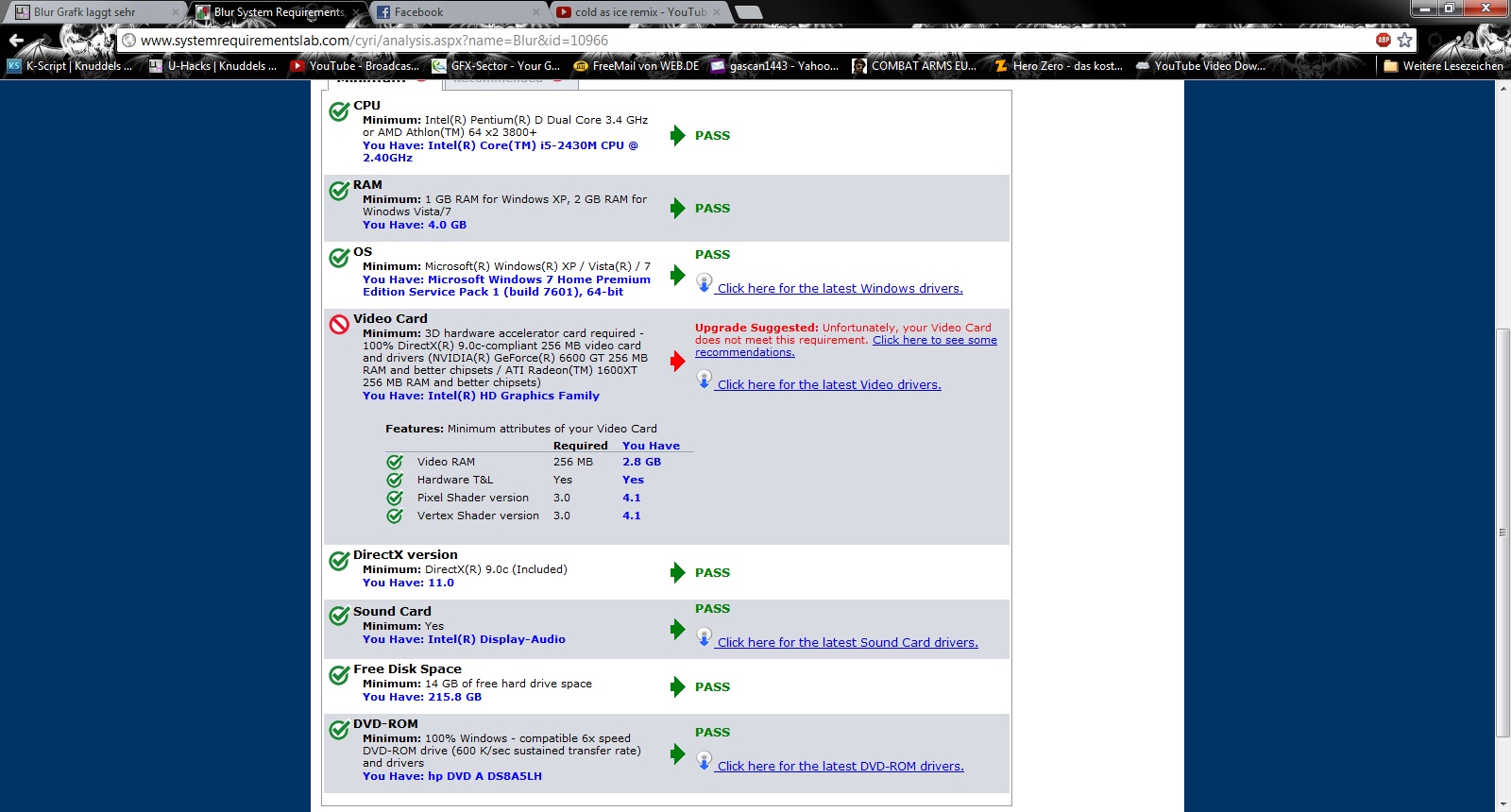Click the check icon beside Sound Card
This screenshot has height=812, width=1511.
(x=339, y=617)
